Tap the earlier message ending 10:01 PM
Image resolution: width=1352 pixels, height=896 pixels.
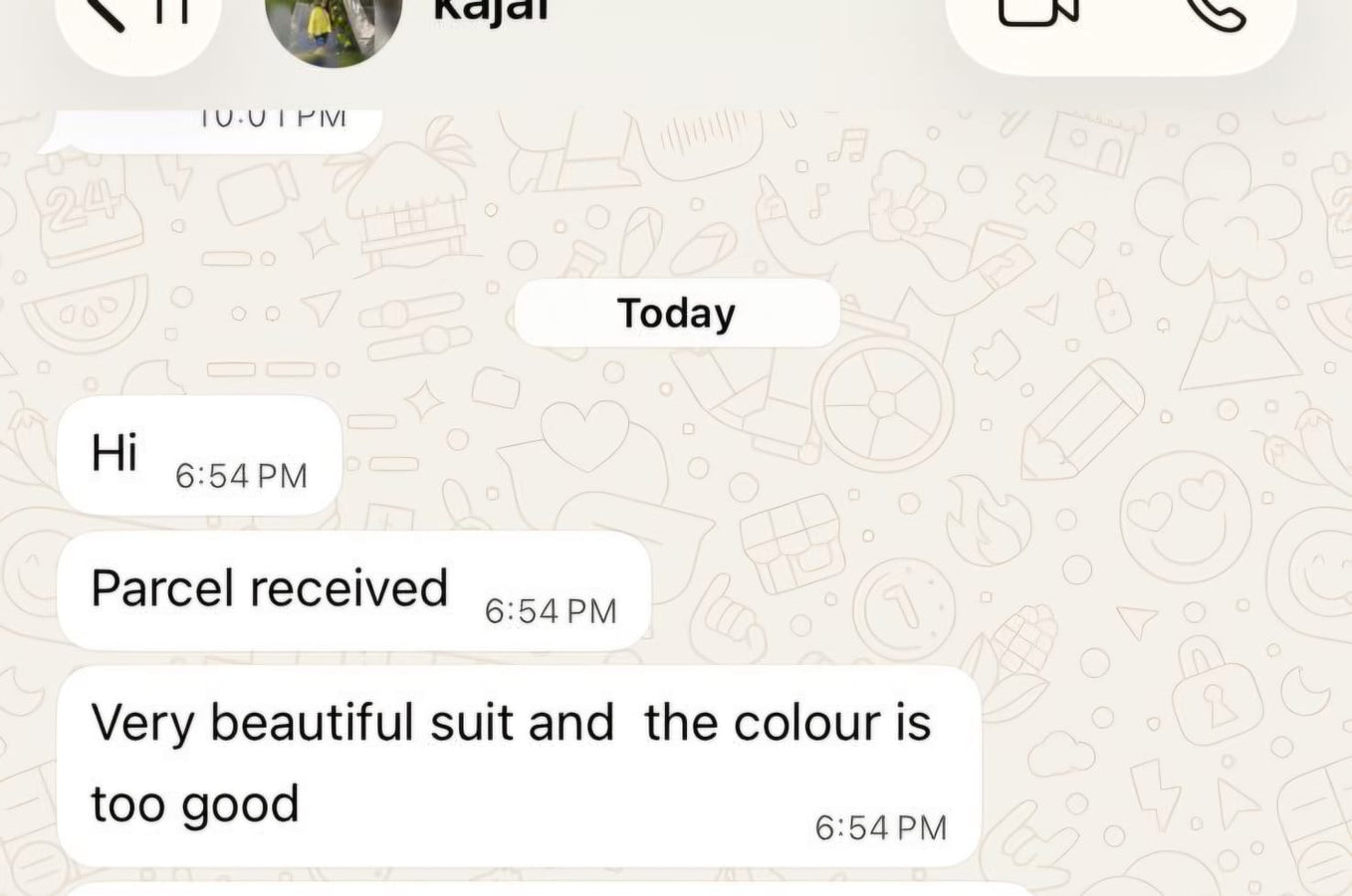coord(209,129)
